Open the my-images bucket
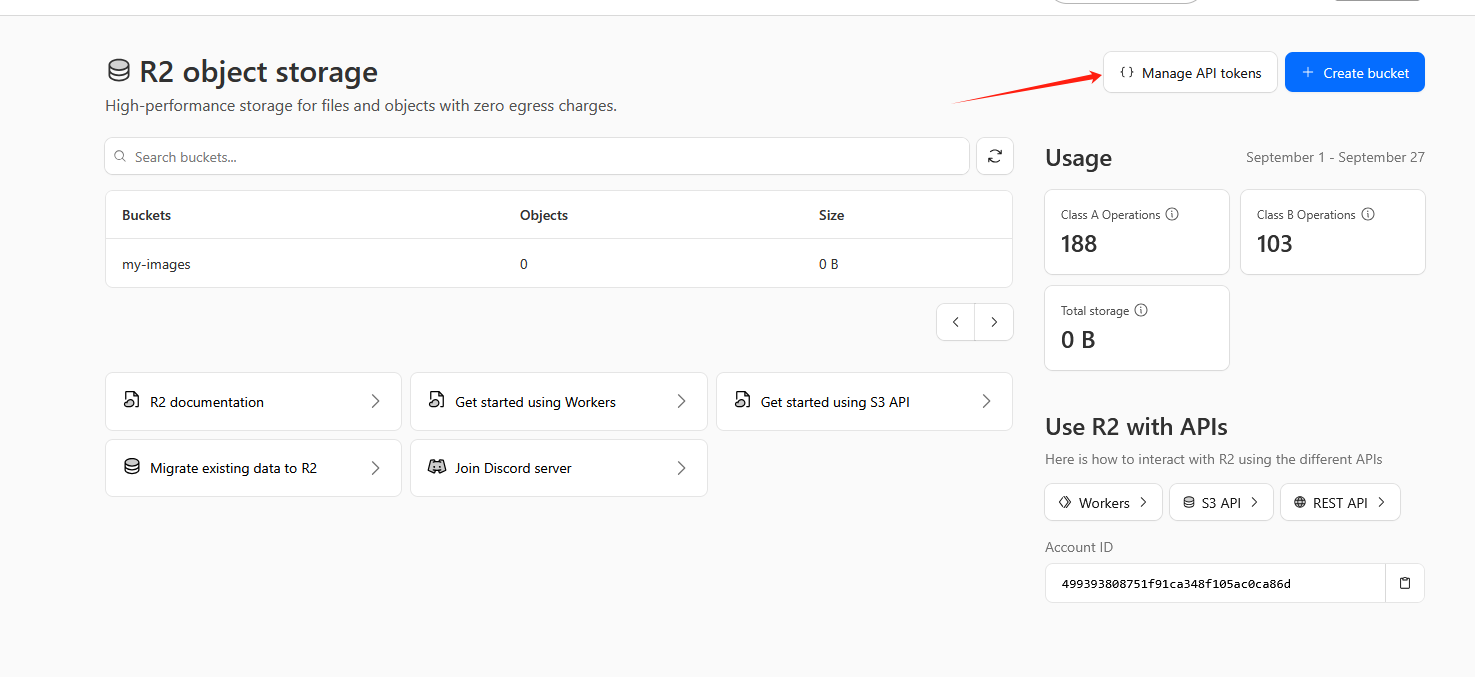 pyautogui.click(x=156, y=264)
